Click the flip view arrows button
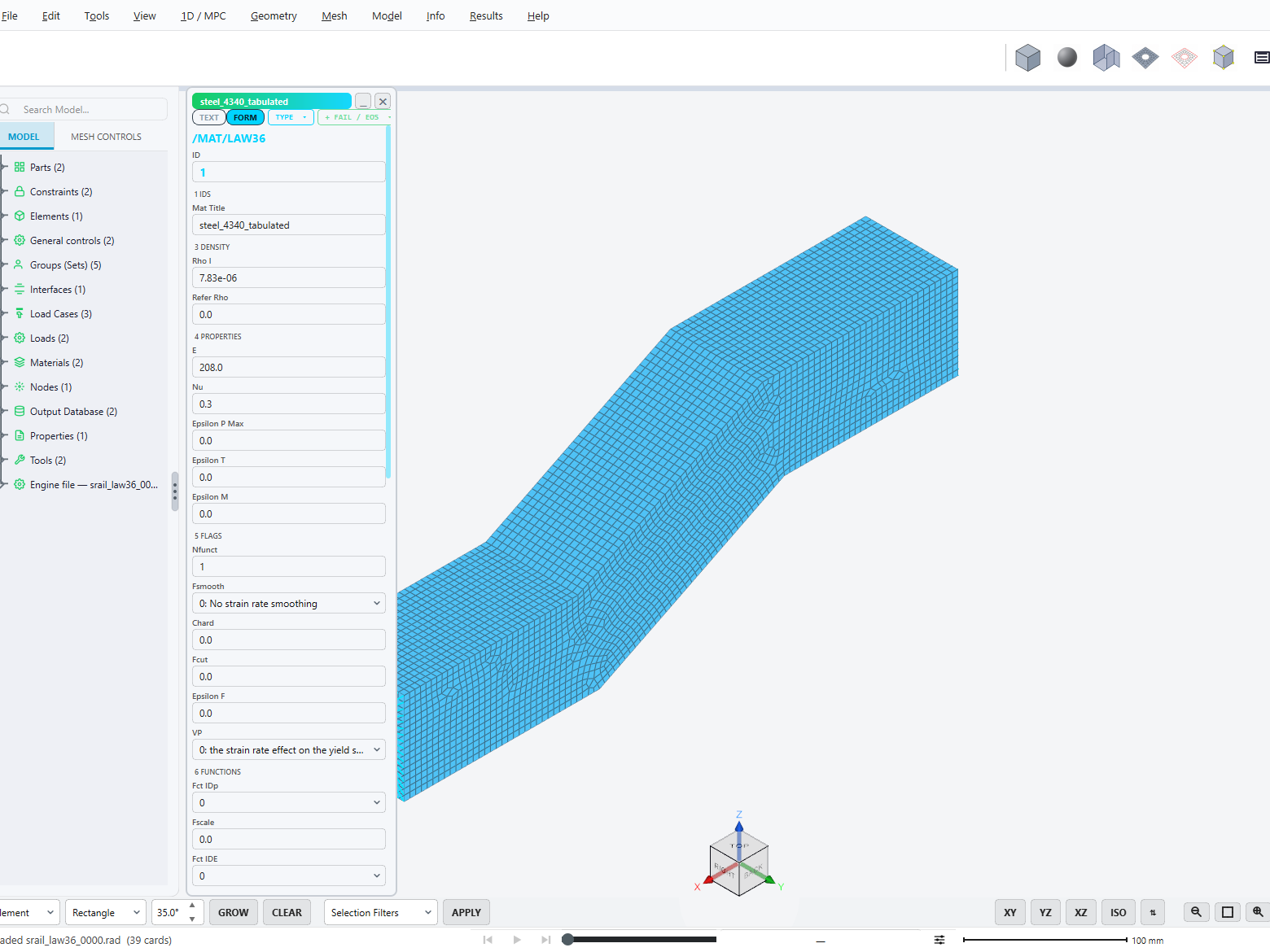 coord(1153,912)
